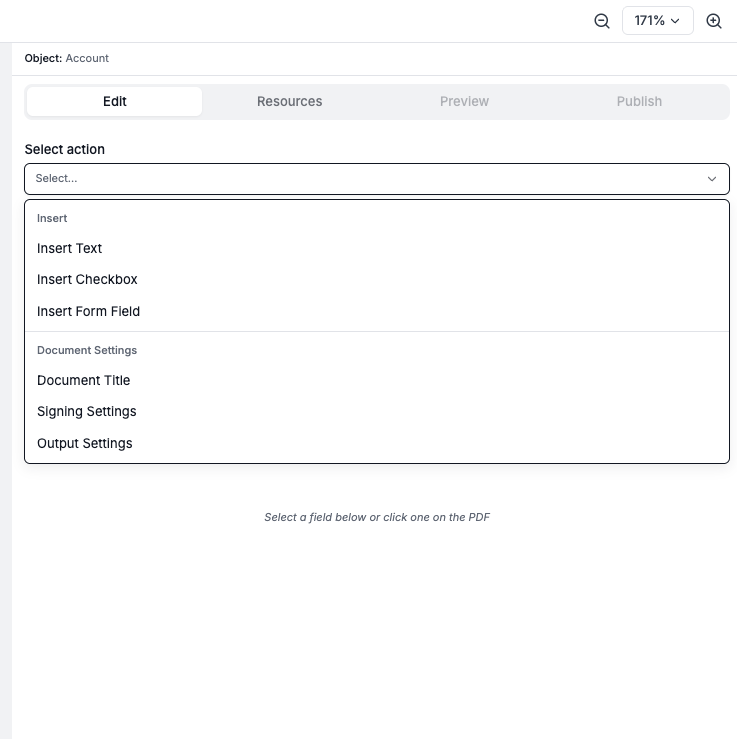Open the 171% zoom level dropdown
The image size is (737, 739).
(x=658, y=21)
